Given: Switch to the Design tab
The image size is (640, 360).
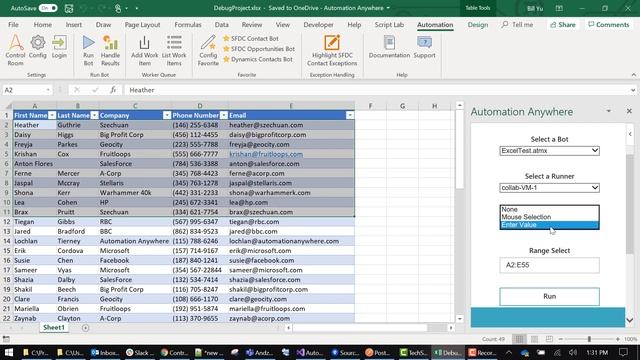Looking at the screenshot, I should pyautogui.click(x=478, y=24).
